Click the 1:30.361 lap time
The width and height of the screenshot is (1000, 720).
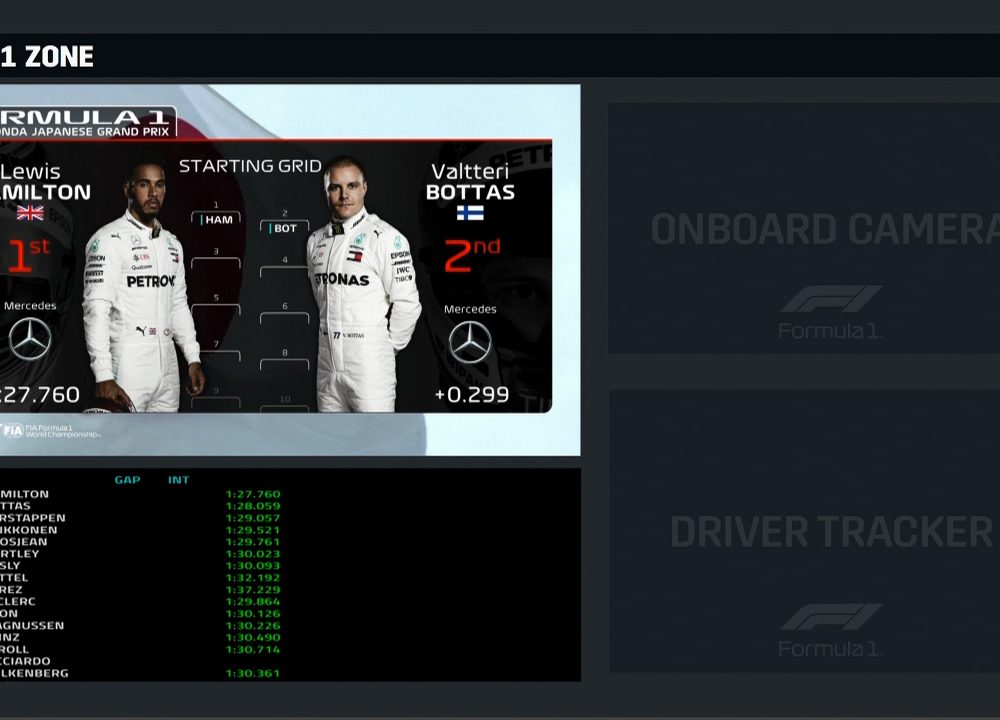click(253, 673)
